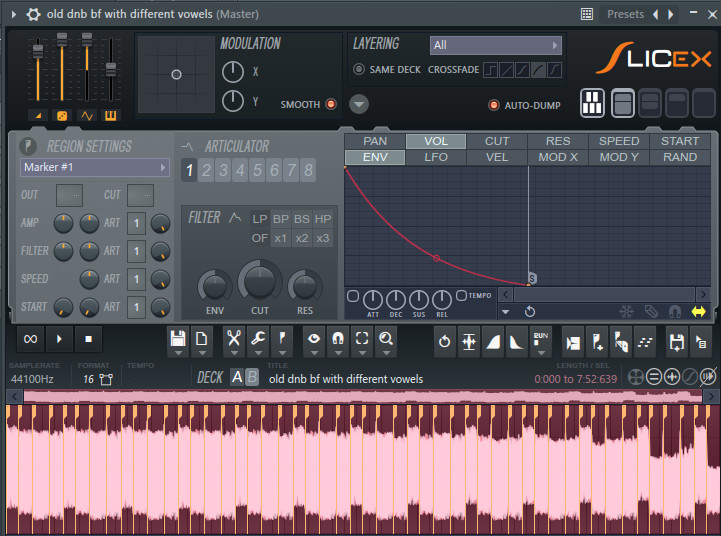The width and height of the screenshot is (721, 536).
Task: Click the infinity loop button
Action: [x=31, y=340]
